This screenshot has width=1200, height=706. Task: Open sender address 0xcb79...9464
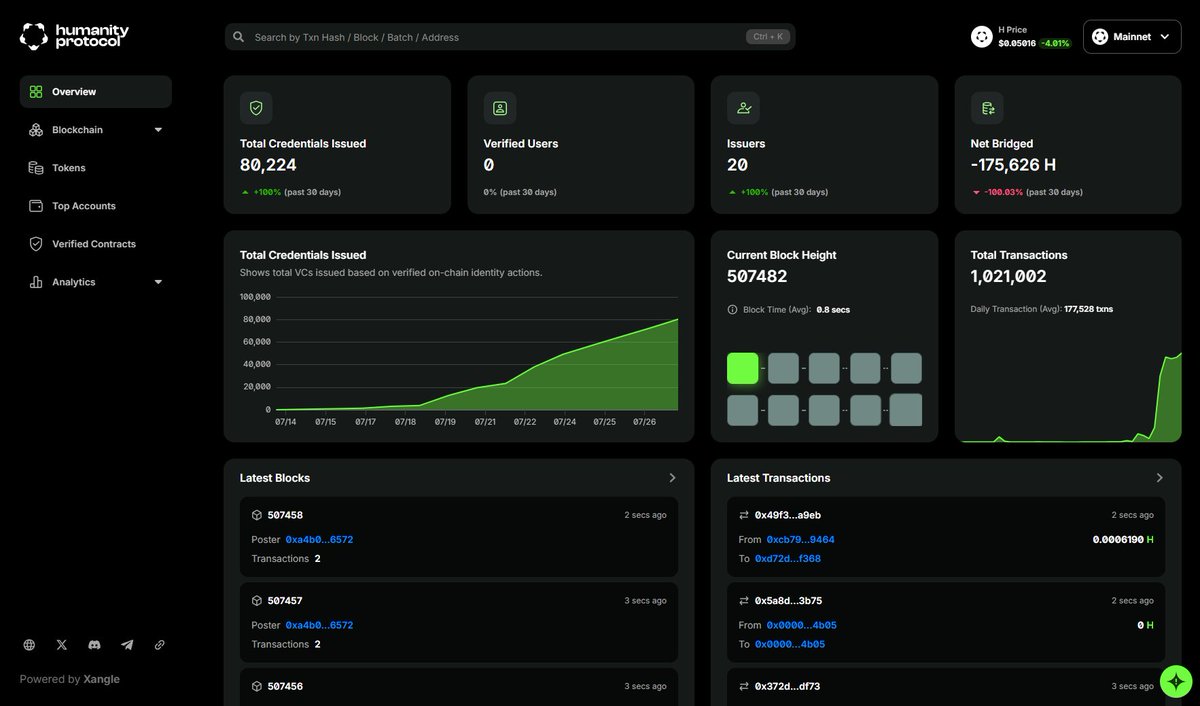click(x=800, y=540)
